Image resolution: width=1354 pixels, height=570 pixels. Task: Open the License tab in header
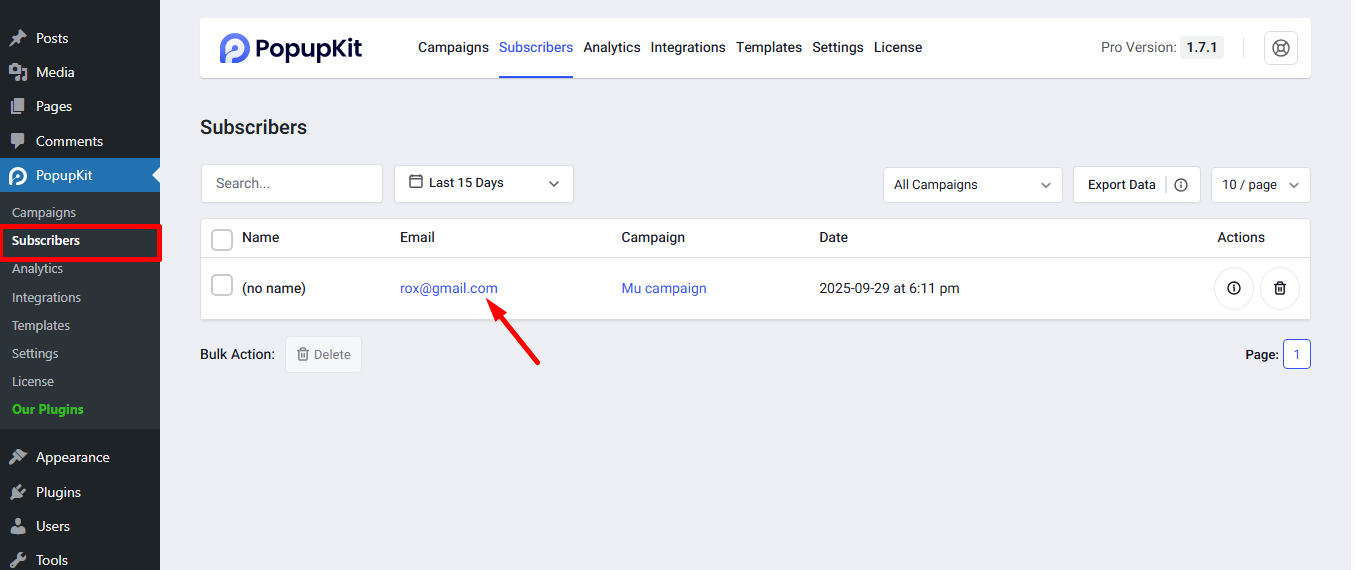[x=898, y=47]
